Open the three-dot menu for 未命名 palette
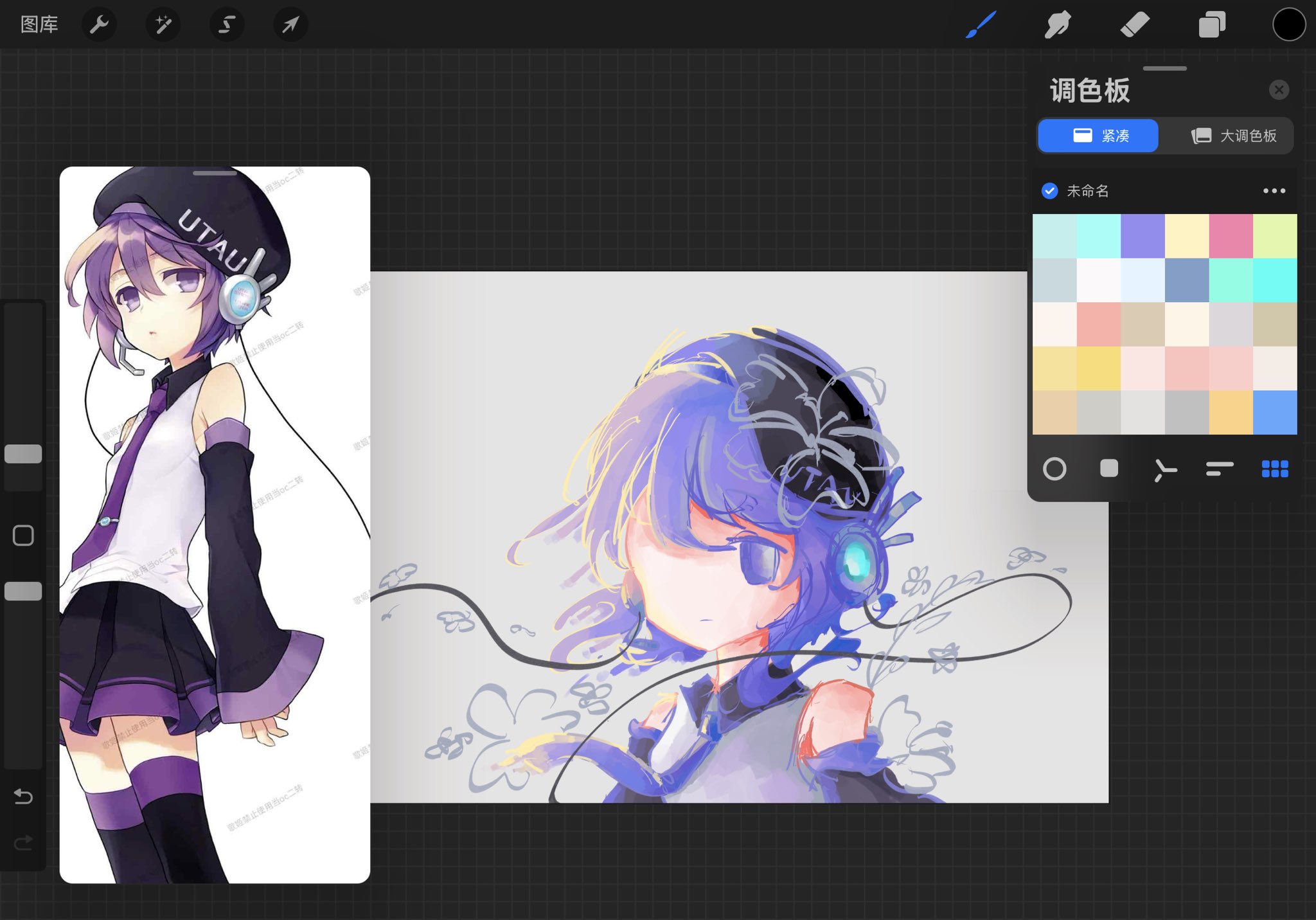 click(x=1274, y=191)
